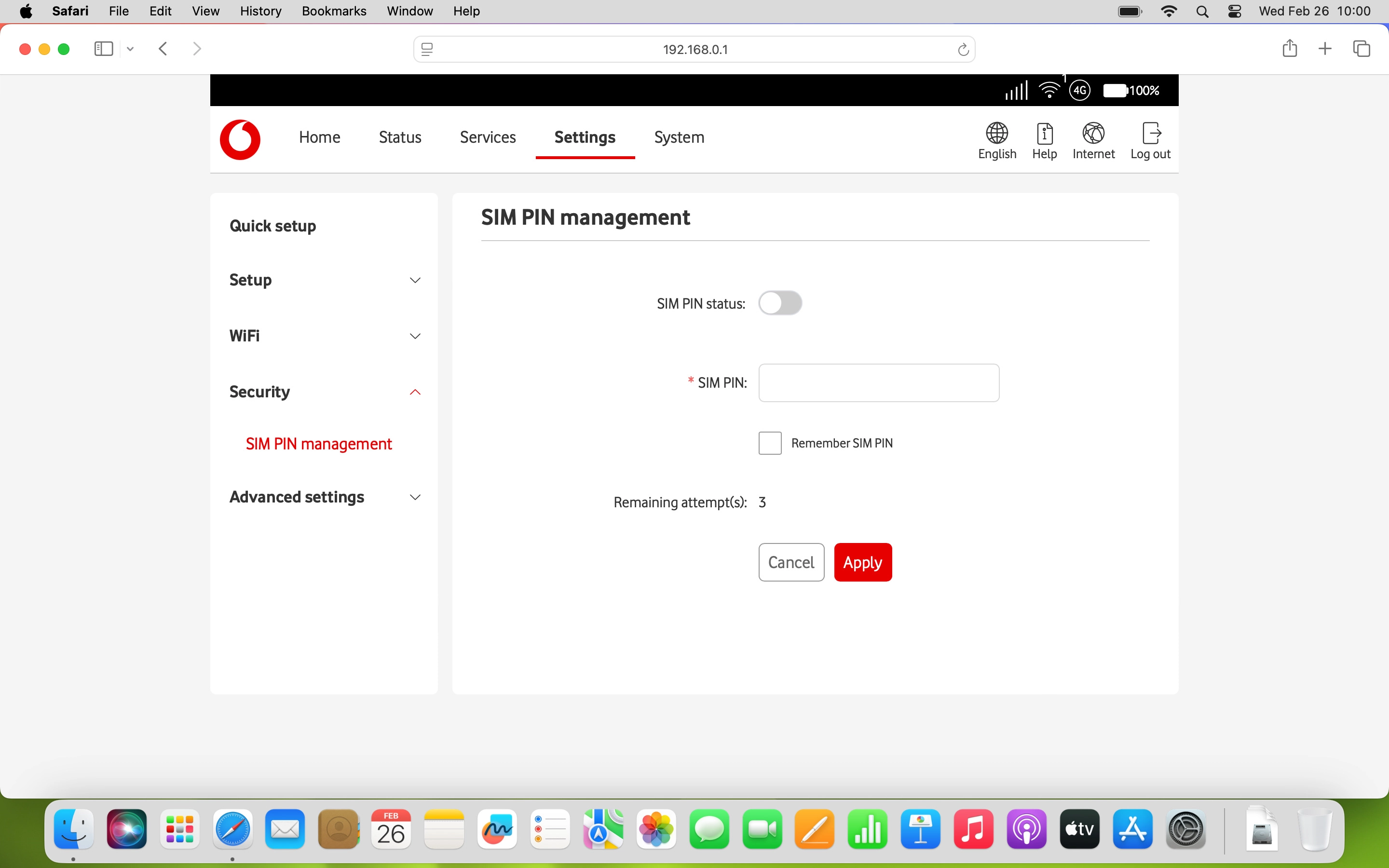Click the 4G network status indicator

(x=1080, y=91)
